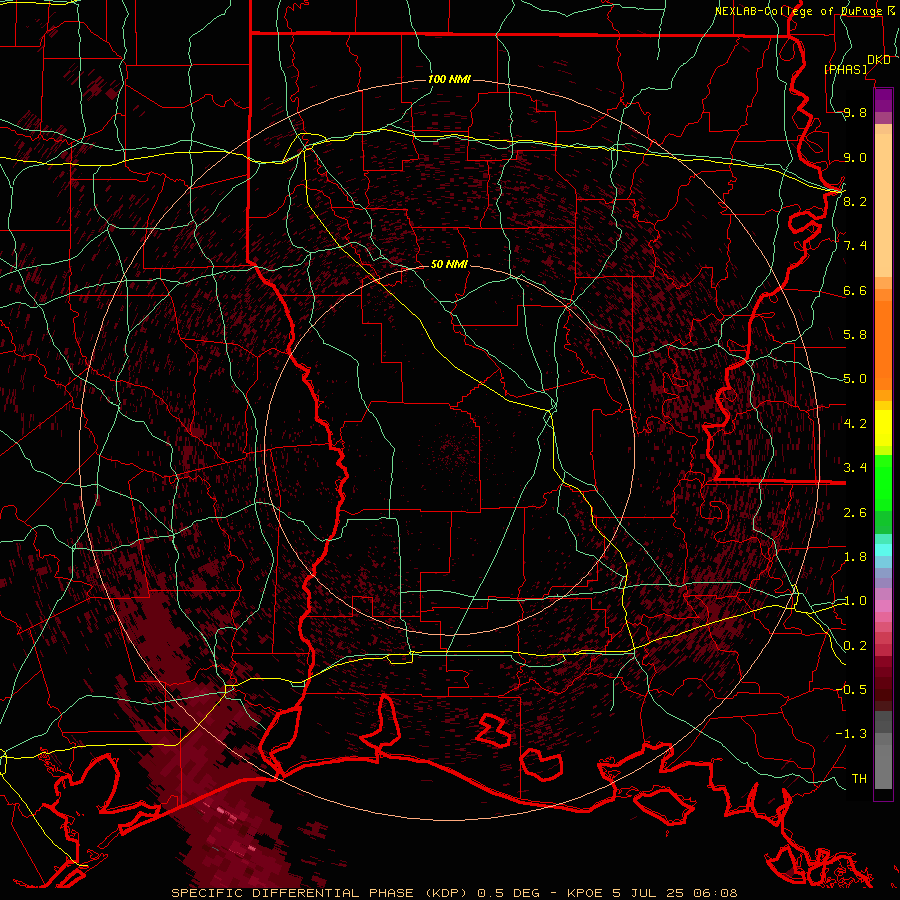Screen dimensions: 900x900
Task: Click the 2.6 value on the color scale
Action: coord(854,512)
